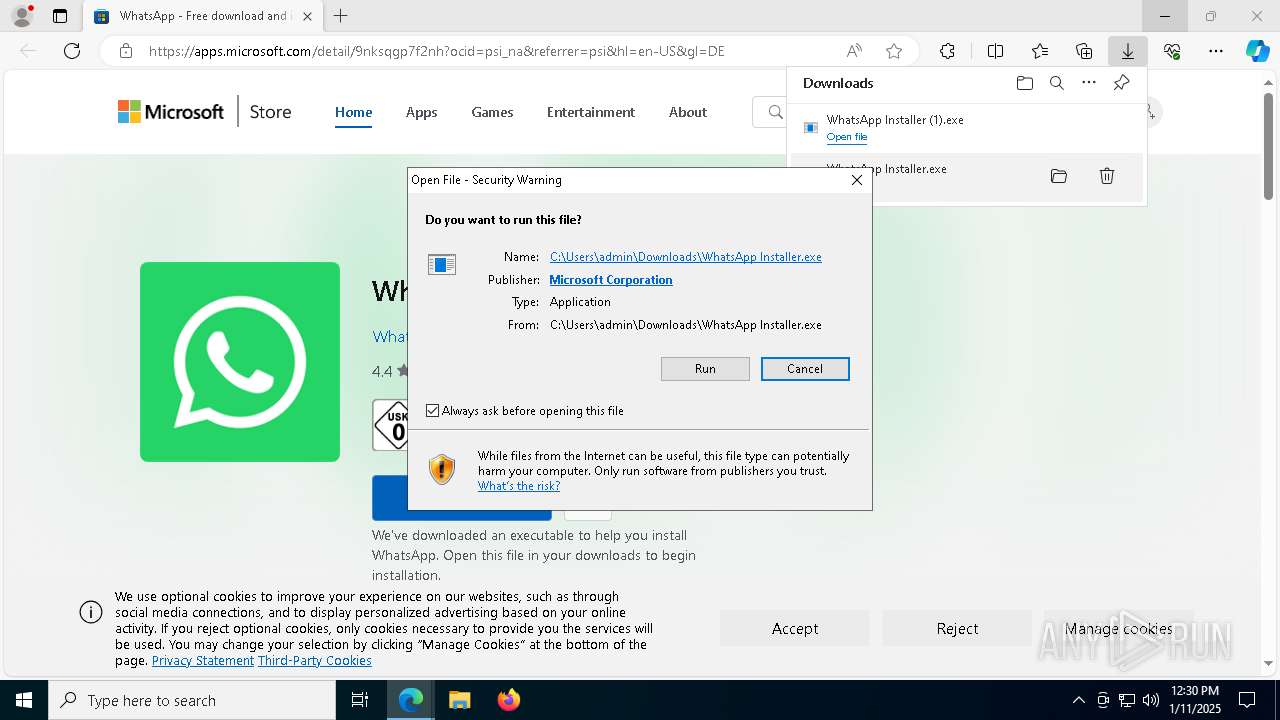View site information lock icon
Viewport: 1280px width, 720px height.
pyautogui.click(x=126, y=51)
